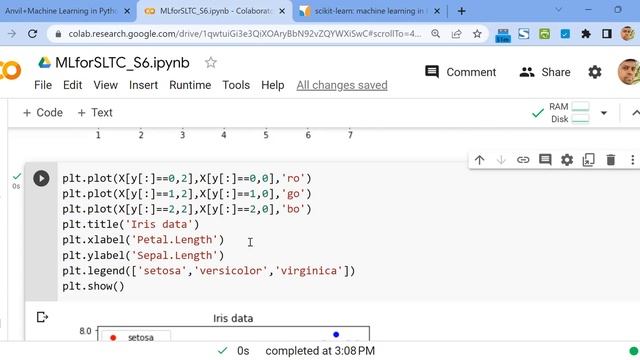
Task: Add a comment to the cell
Action: click(545, 160)
